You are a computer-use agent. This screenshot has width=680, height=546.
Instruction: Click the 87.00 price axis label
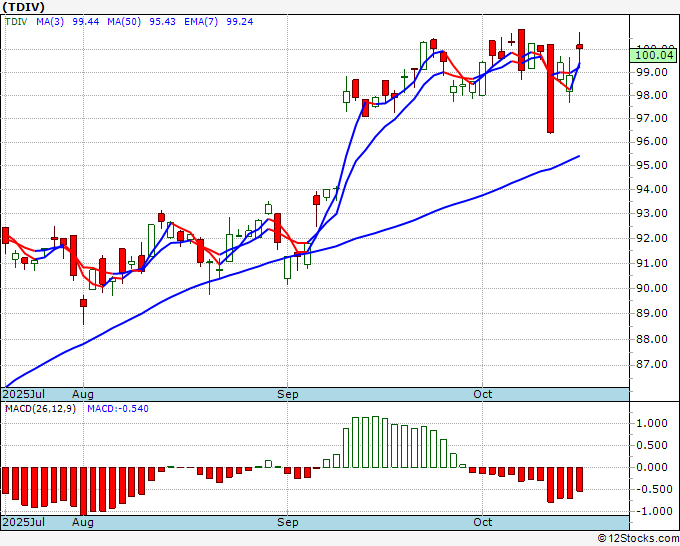point(651,364)
